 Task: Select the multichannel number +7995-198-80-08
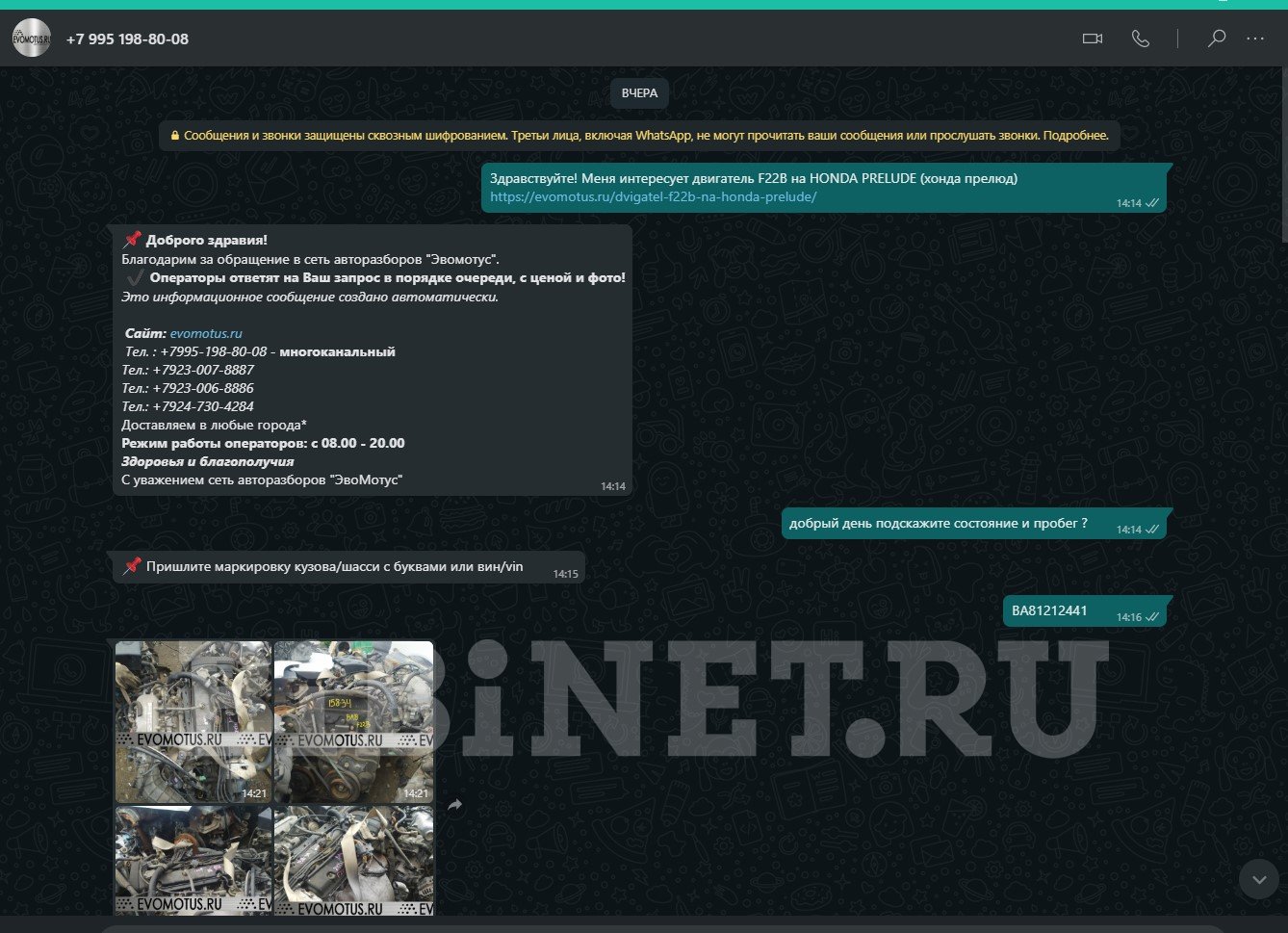pyautogui.click(x=213, y=351)
